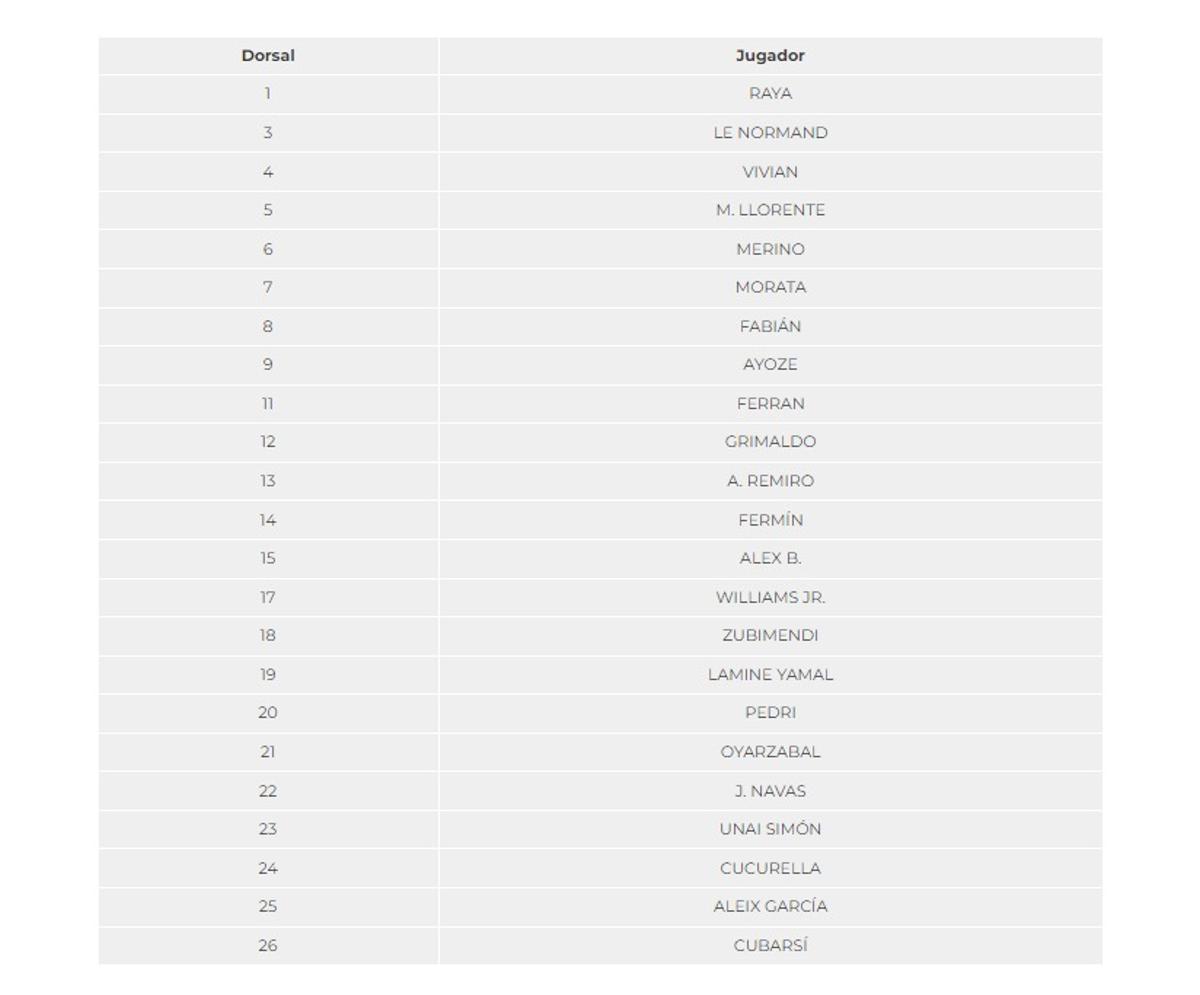Select WILLIAMS JR. in the list

click(x=770, y=597)
